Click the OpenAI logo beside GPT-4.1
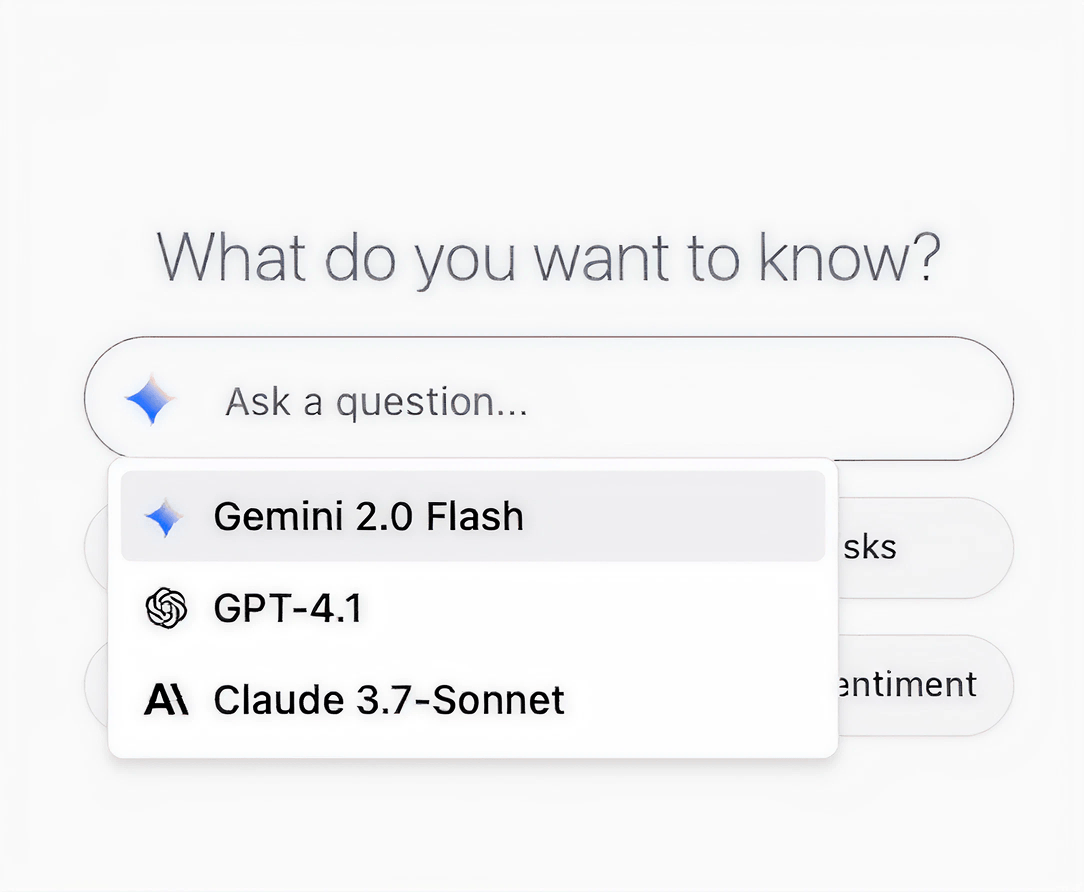 (x=166, y=608)
